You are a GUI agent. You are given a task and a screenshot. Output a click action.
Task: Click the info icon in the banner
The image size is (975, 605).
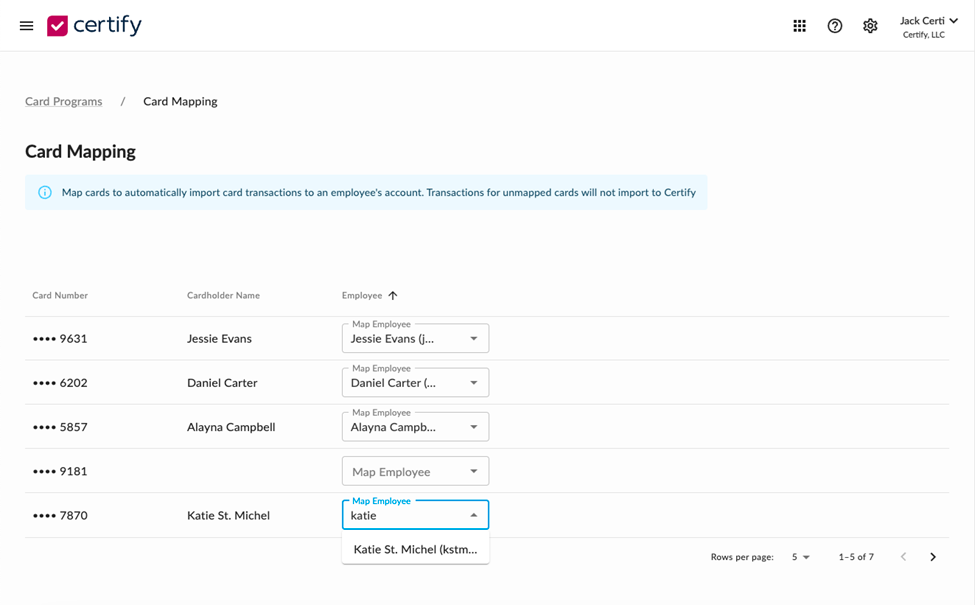coord(45,192)
